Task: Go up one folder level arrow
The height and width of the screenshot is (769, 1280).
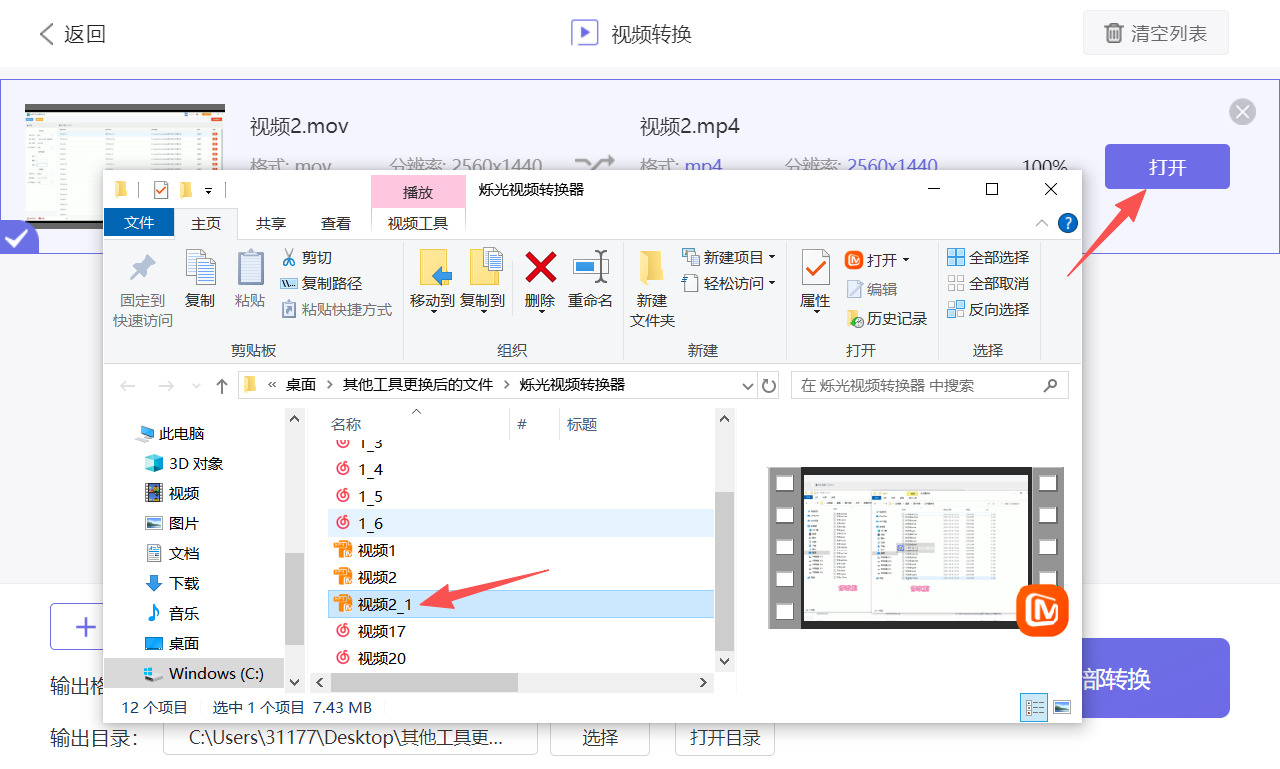Action: 222,385
